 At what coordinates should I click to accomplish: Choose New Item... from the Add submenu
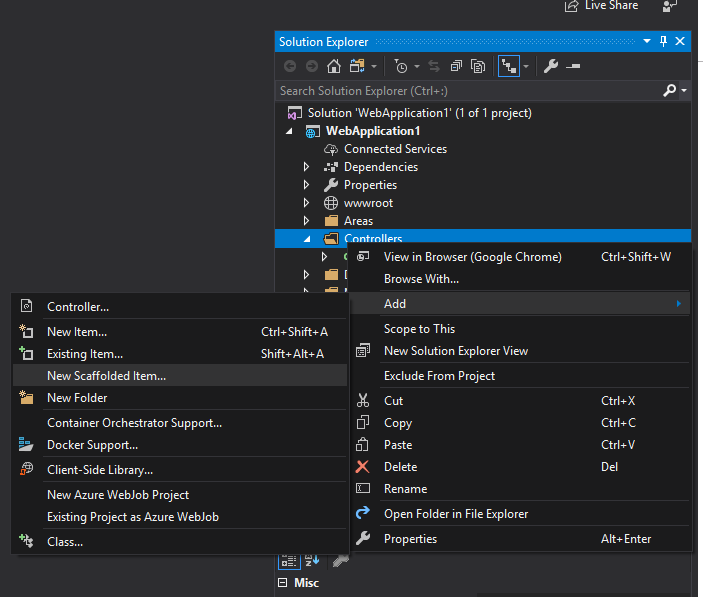tap(180, 332)
